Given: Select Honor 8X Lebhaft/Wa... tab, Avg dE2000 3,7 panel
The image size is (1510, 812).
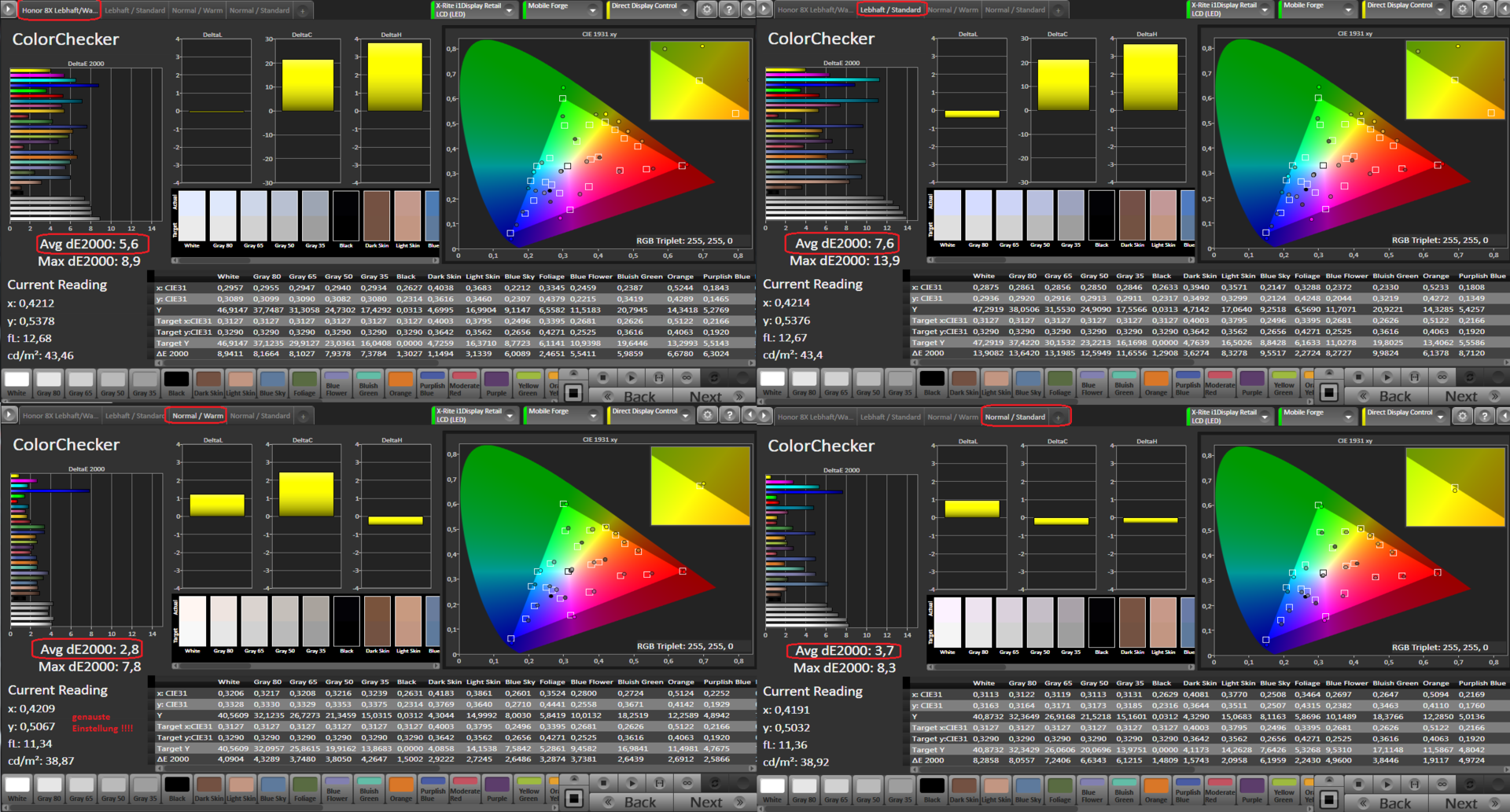Looking at the screenshot, I should tap(813, 417).
